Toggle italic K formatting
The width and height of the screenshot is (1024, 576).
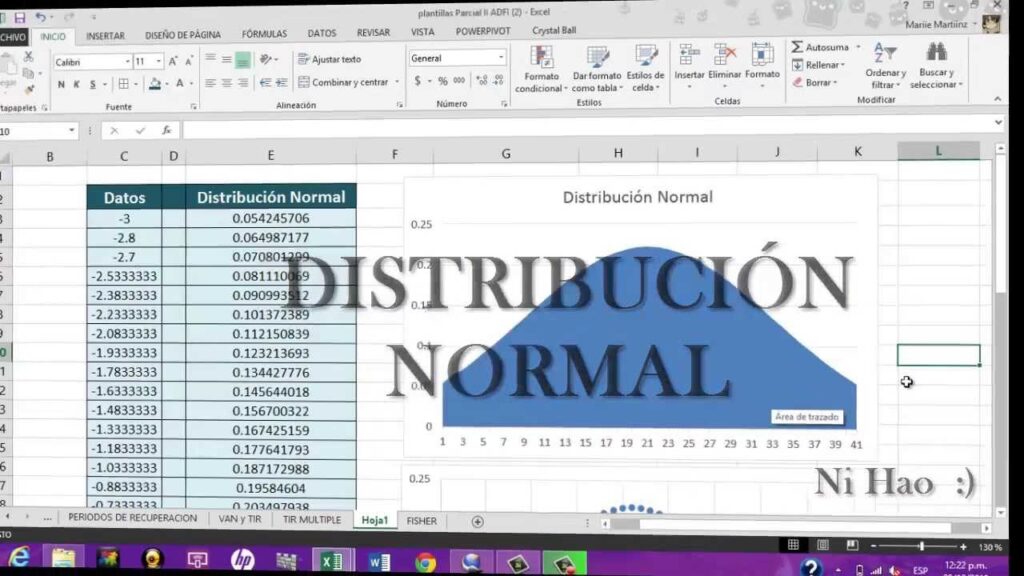tap(77, 84)
